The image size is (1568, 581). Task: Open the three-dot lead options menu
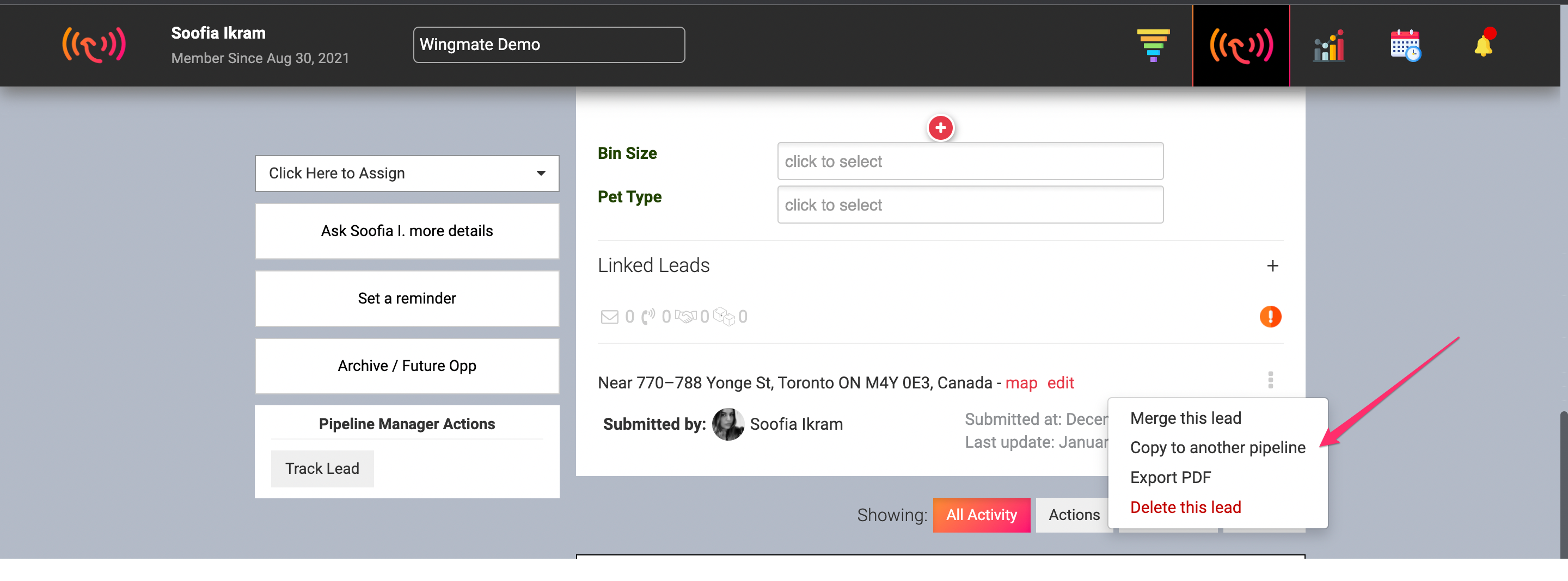(x=1270, y=380)
